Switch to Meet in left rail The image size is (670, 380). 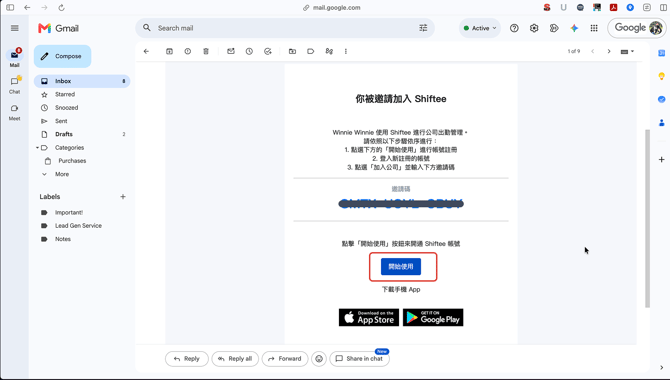[15, 112]
